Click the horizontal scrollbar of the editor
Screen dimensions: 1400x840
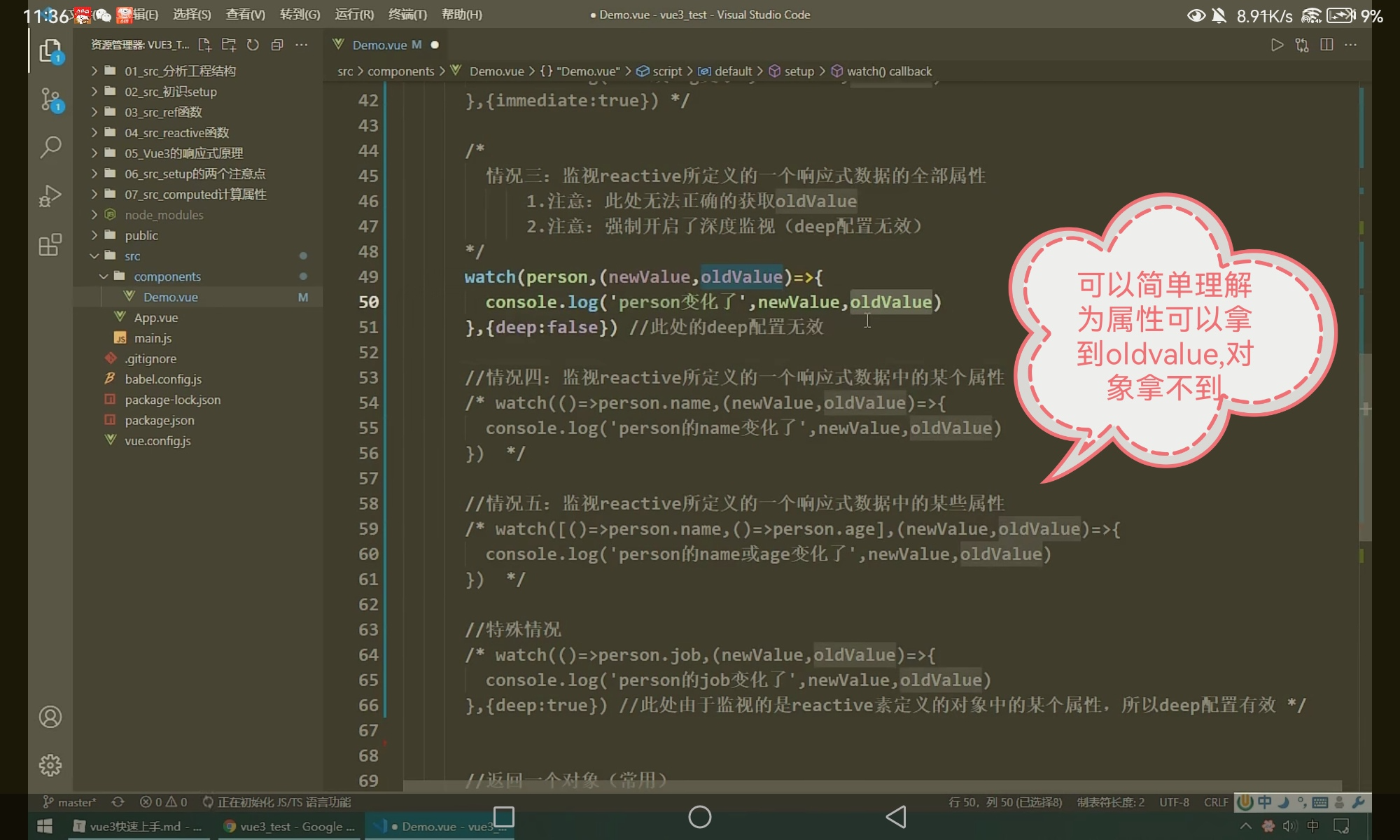pyautogui.click(x=871, y=786)
